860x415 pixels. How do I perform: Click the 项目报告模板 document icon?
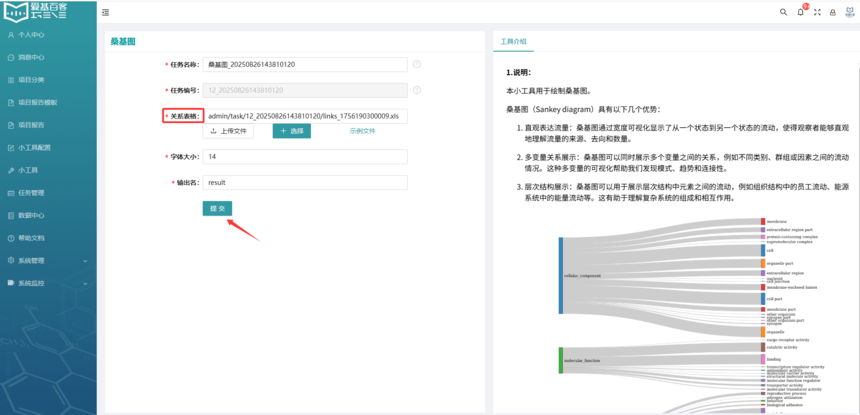(11, 103)
